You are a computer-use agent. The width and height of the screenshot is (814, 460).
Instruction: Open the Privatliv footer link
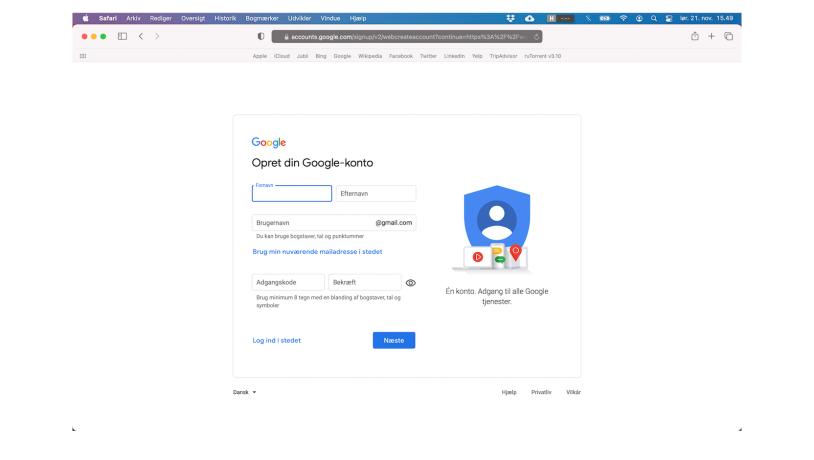[x=541, y=392]
